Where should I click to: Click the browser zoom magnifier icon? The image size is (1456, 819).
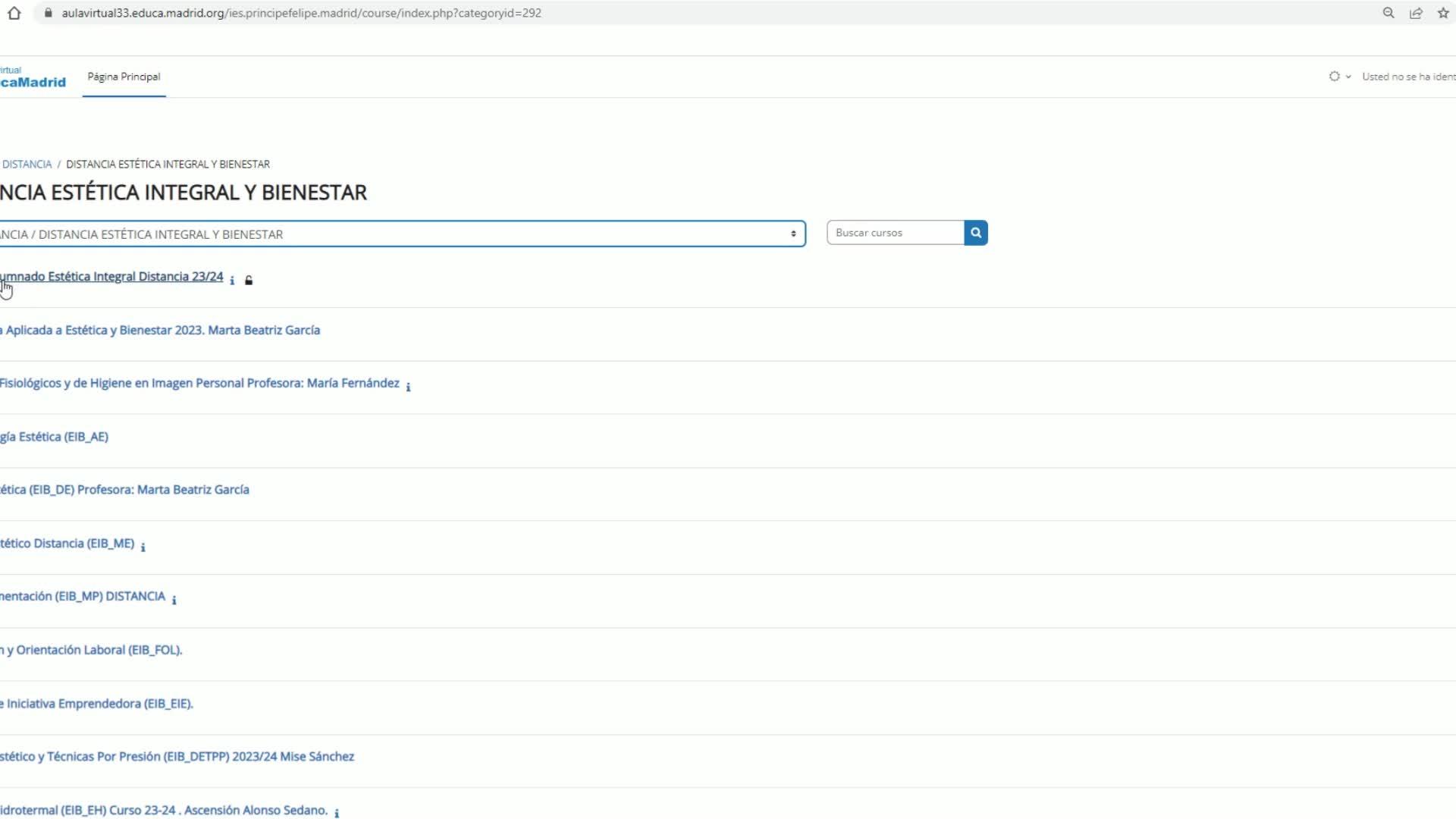pyautogui.click(x=1389, y=13)
